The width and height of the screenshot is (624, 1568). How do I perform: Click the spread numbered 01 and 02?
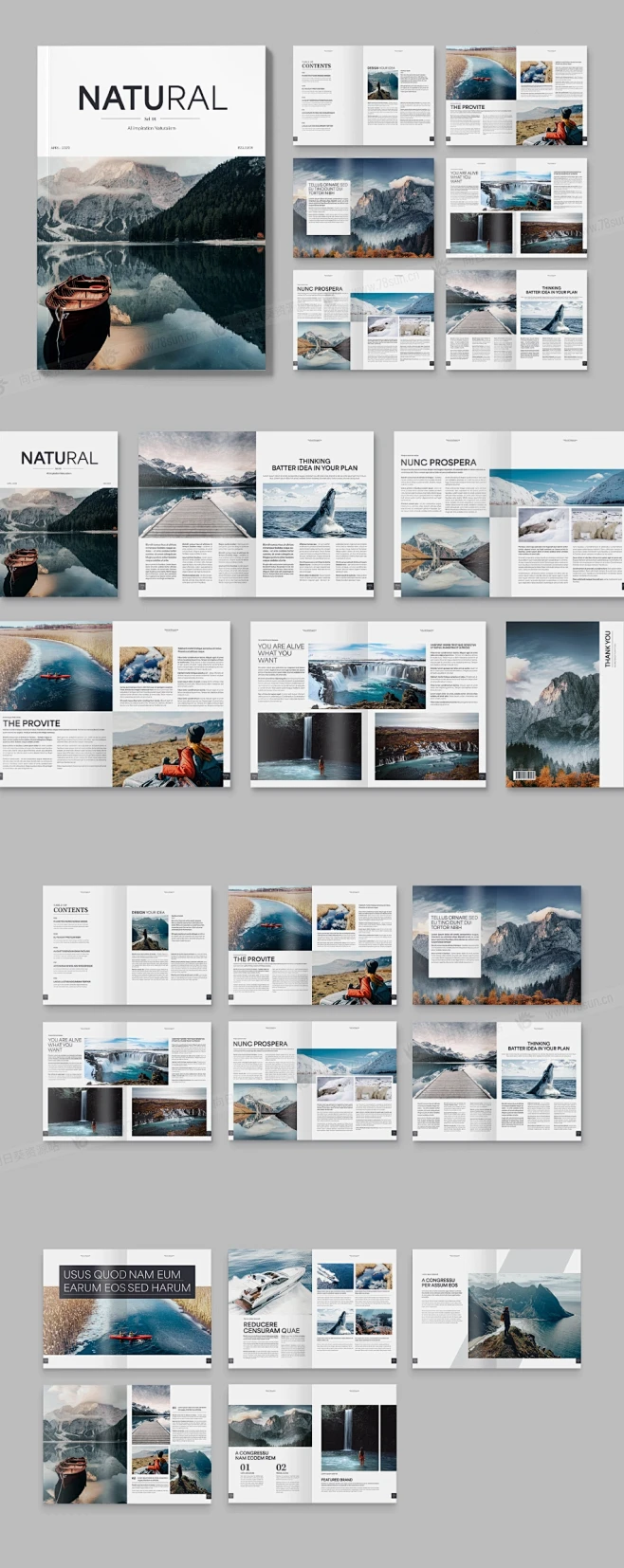pyautogui.click(x=312, y=1443)
